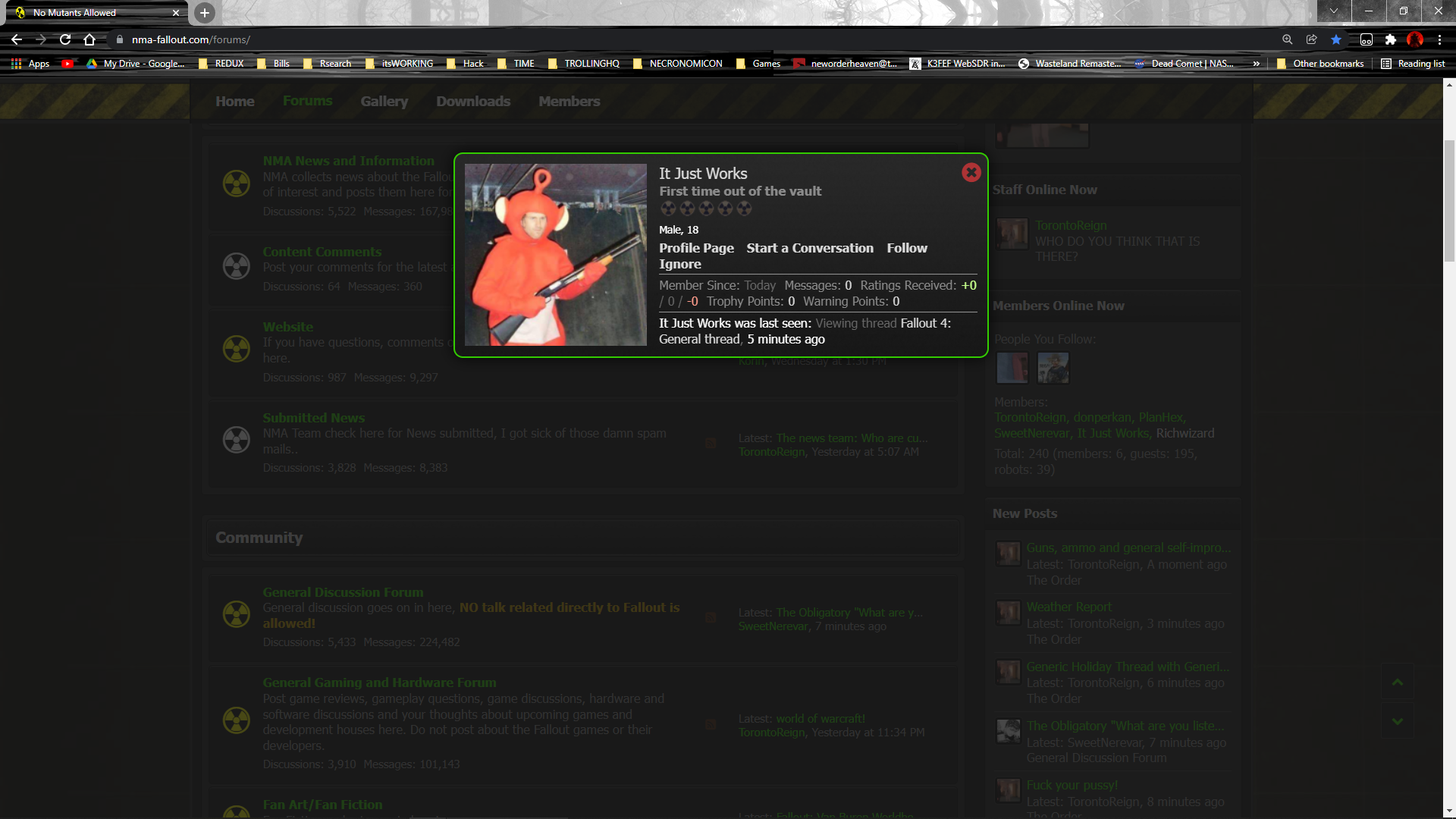1456x819 pixels.
Task: Open Other bookmarks folder
Action: coord(1320,64)
